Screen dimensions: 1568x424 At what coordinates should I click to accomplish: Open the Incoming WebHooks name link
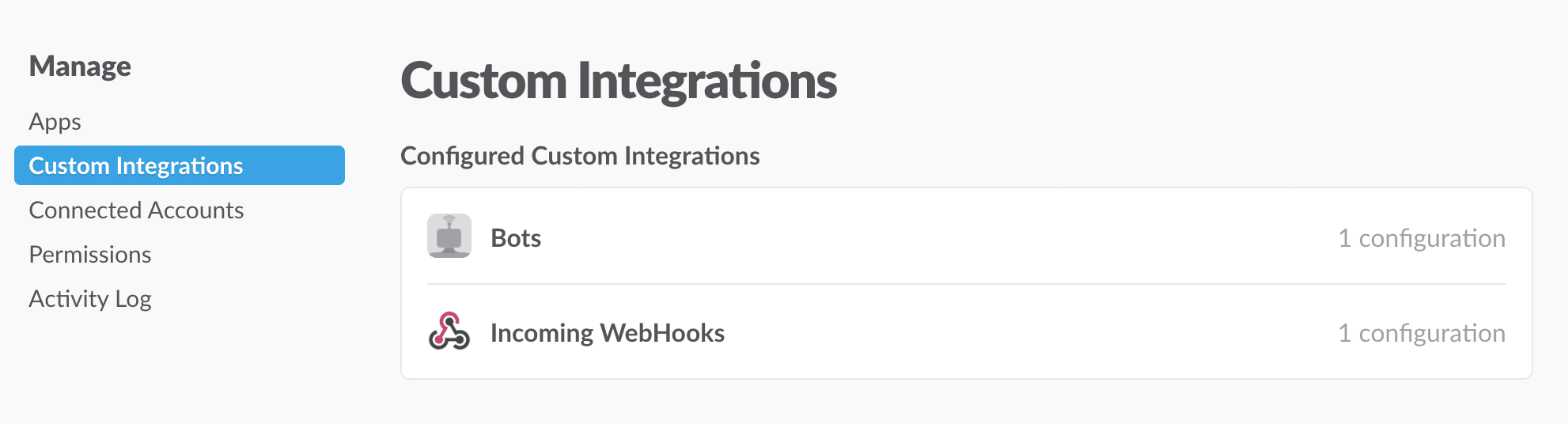608,333
